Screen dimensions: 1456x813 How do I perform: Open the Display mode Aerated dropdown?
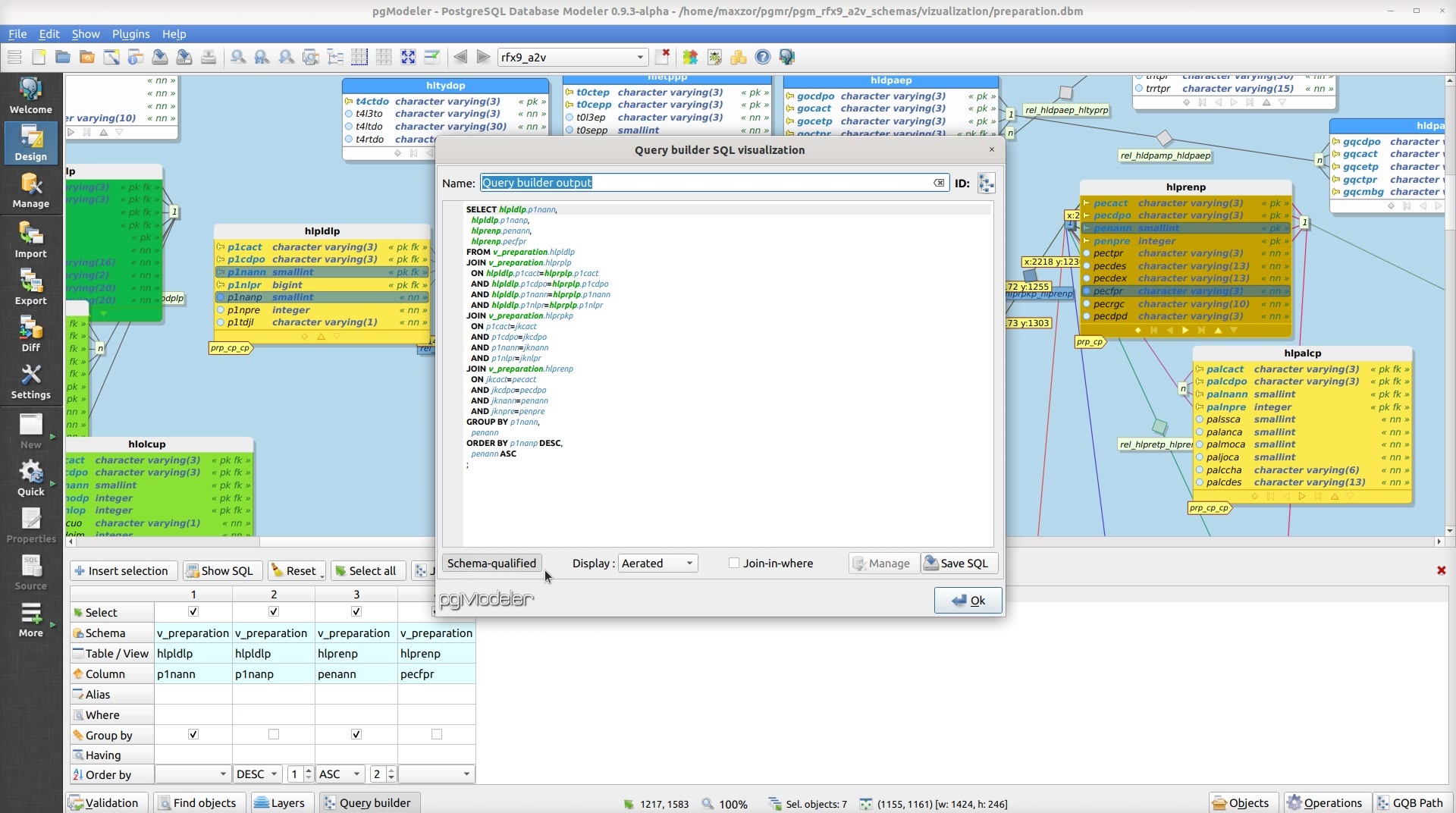657,563
